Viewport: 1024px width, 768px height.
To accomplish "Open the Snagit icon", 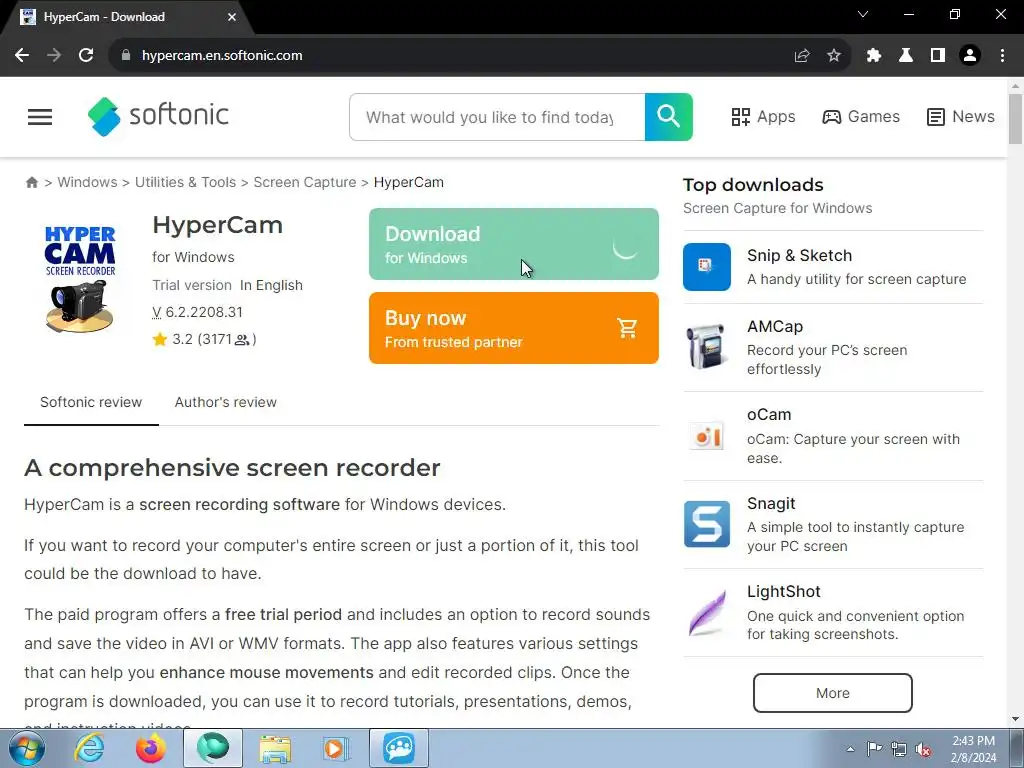I will coord(707,524).
